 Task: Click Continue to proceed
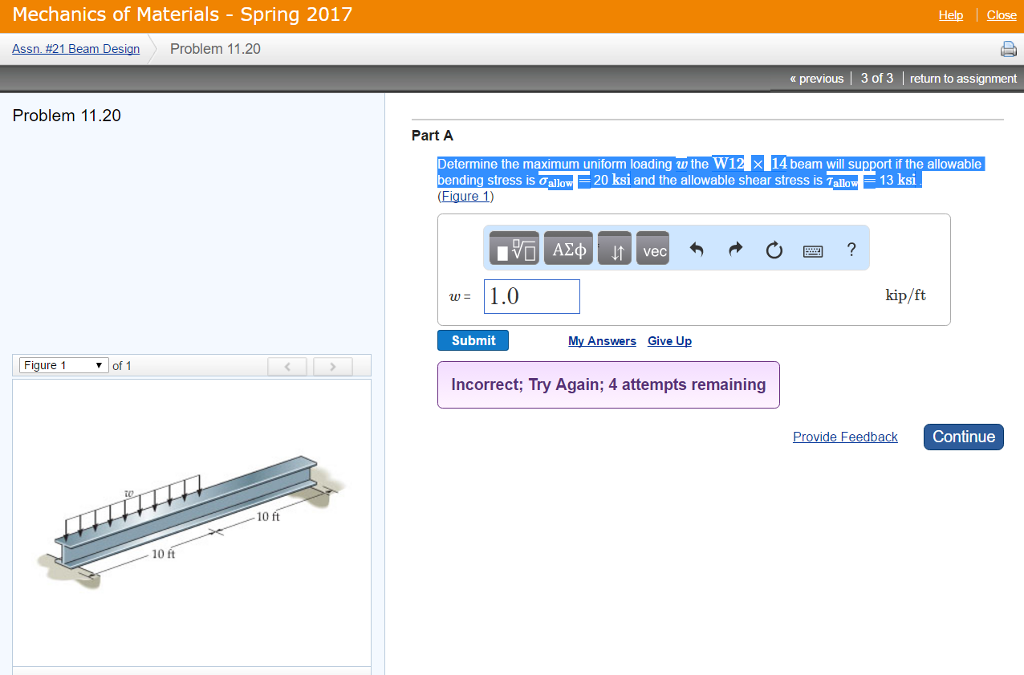coord(962,436)
